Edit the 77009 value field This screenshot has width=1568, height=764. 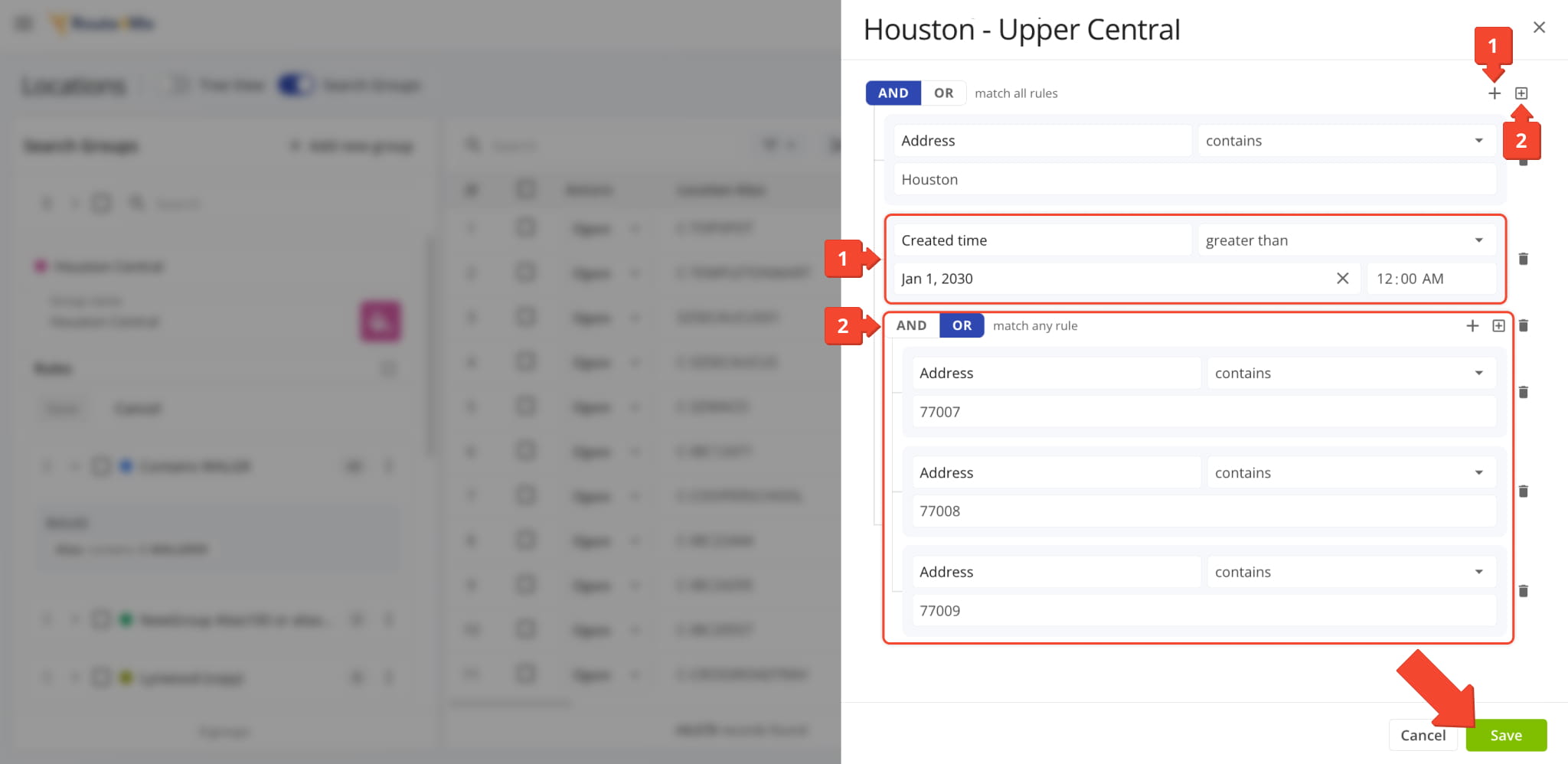(1204, 611)
